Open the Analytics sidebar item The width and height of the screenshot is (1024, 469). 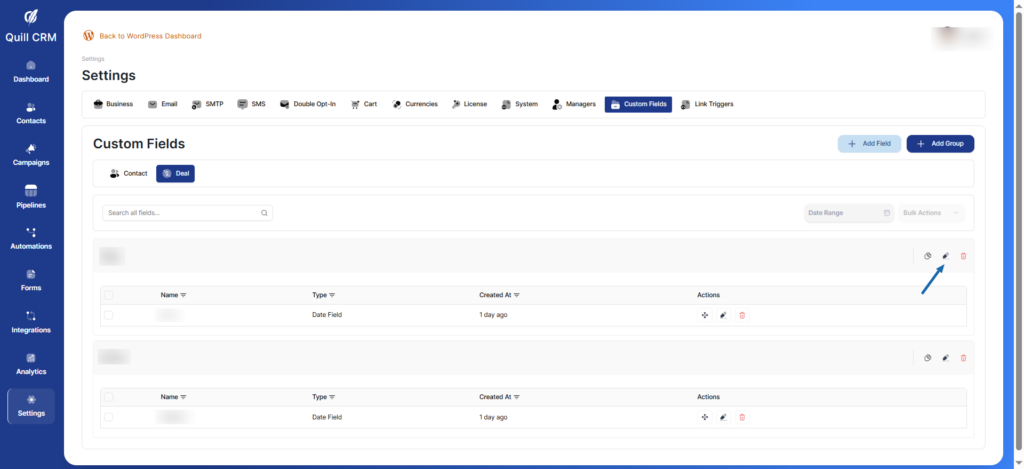(x=31, y=363)
